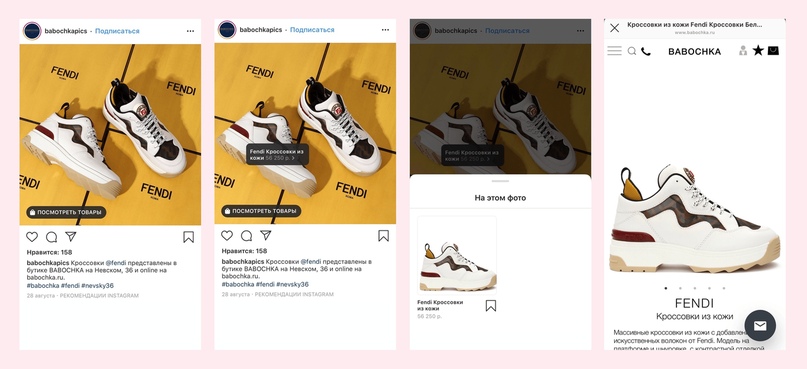Bookmark the Fendi product in the shopping sheet
Image resolution: width=807 pixels, height=369 pixels.
click(491, 306)
